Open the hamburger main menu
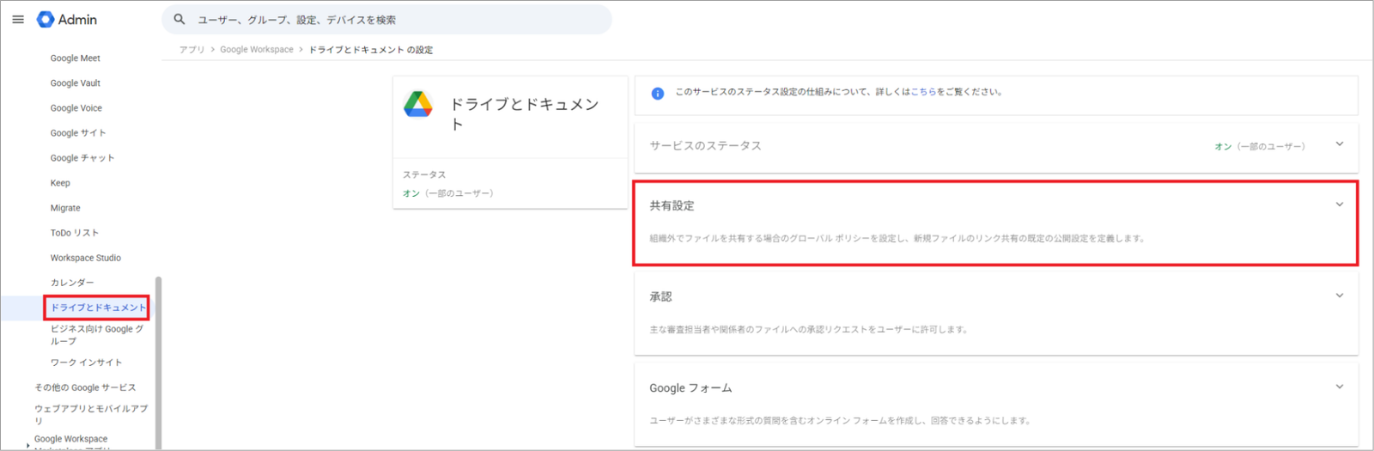This screenshot has height=451, width=1374. [17, 19]
